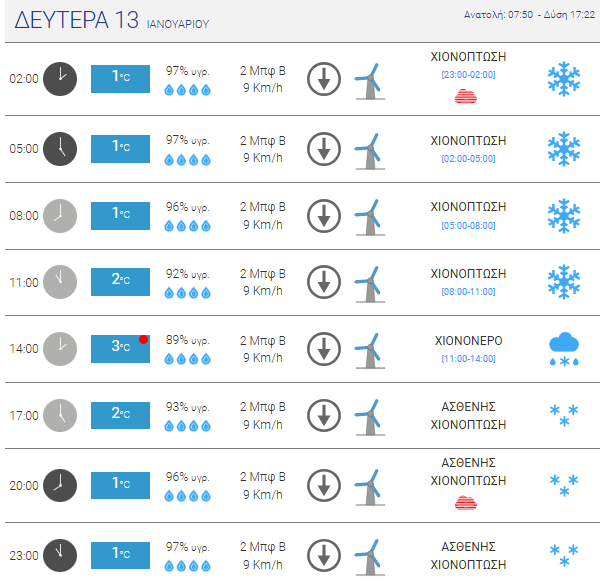Click the snowflake icon in the 02:00 row
The width and height of the screenshot is (600, 585).
[x=564, y=79]
